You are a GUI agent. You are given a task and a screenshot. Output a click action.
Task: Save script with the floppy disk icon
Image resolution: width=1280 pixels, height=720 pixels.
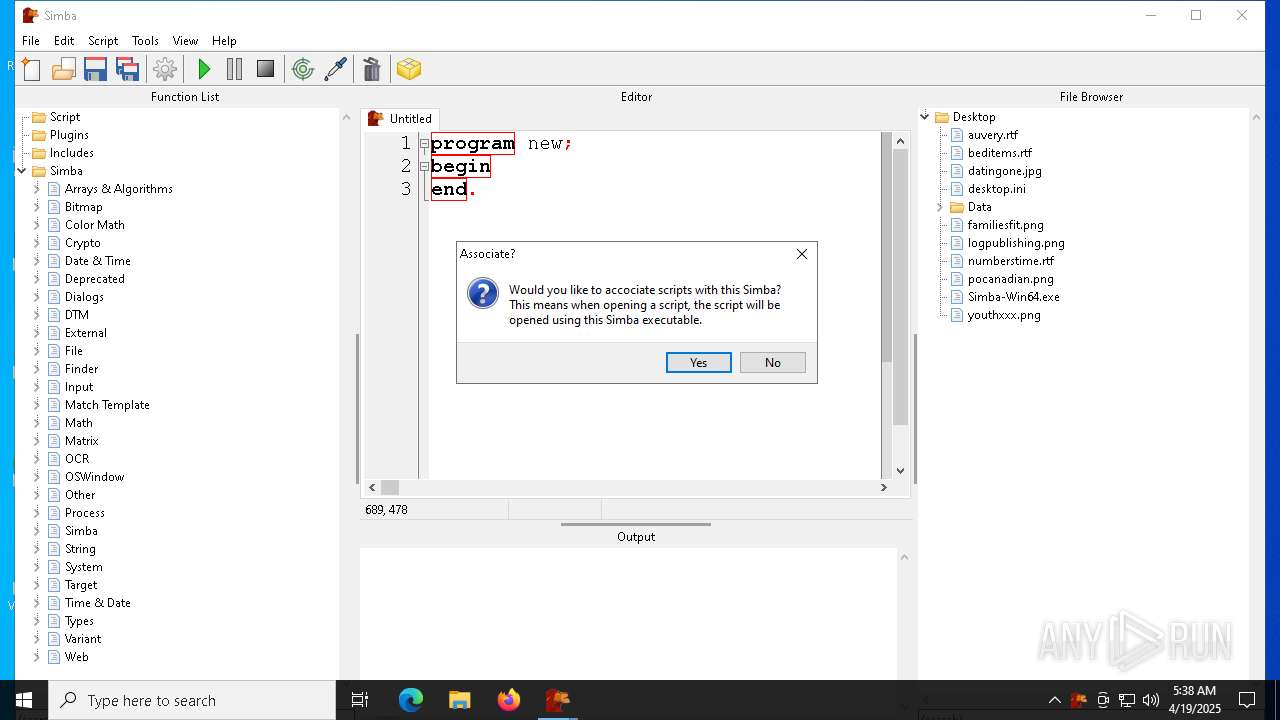(96, 69)
